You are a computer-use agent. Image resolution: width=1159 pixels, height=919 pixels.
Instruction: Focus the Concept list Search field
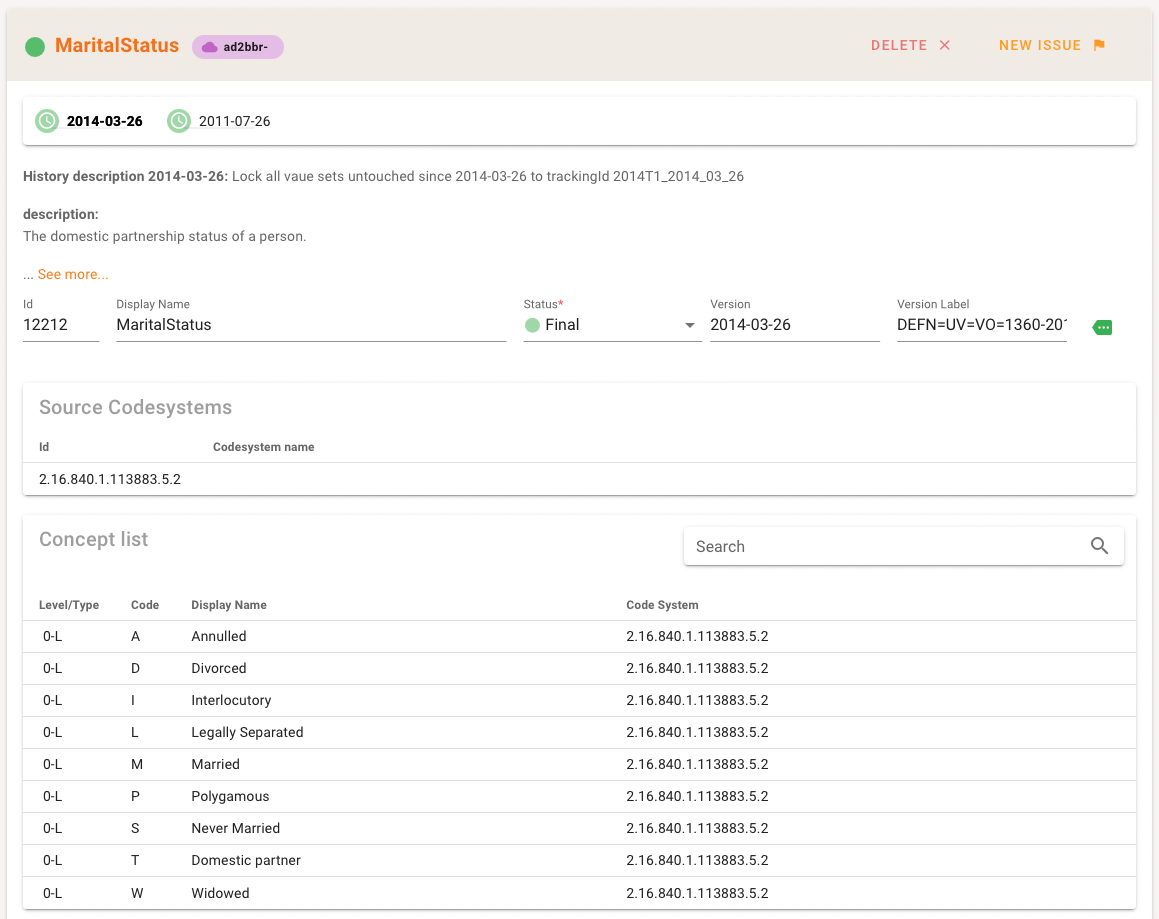coord(885,546)
